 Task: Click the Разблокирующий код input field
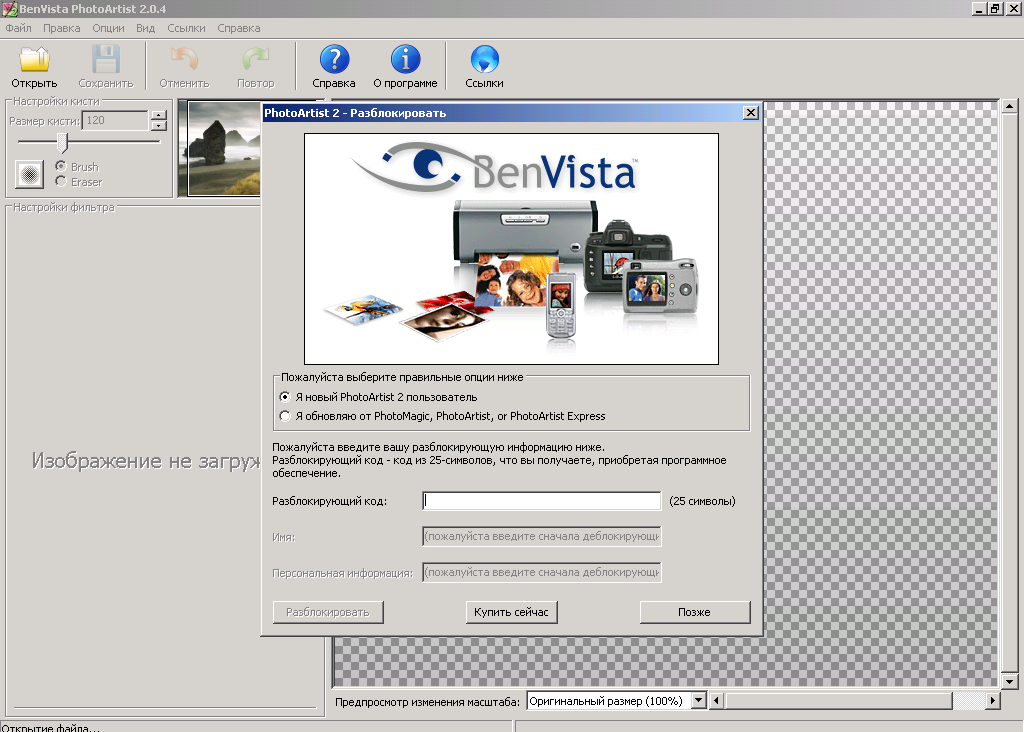click(x=541, y=501)
